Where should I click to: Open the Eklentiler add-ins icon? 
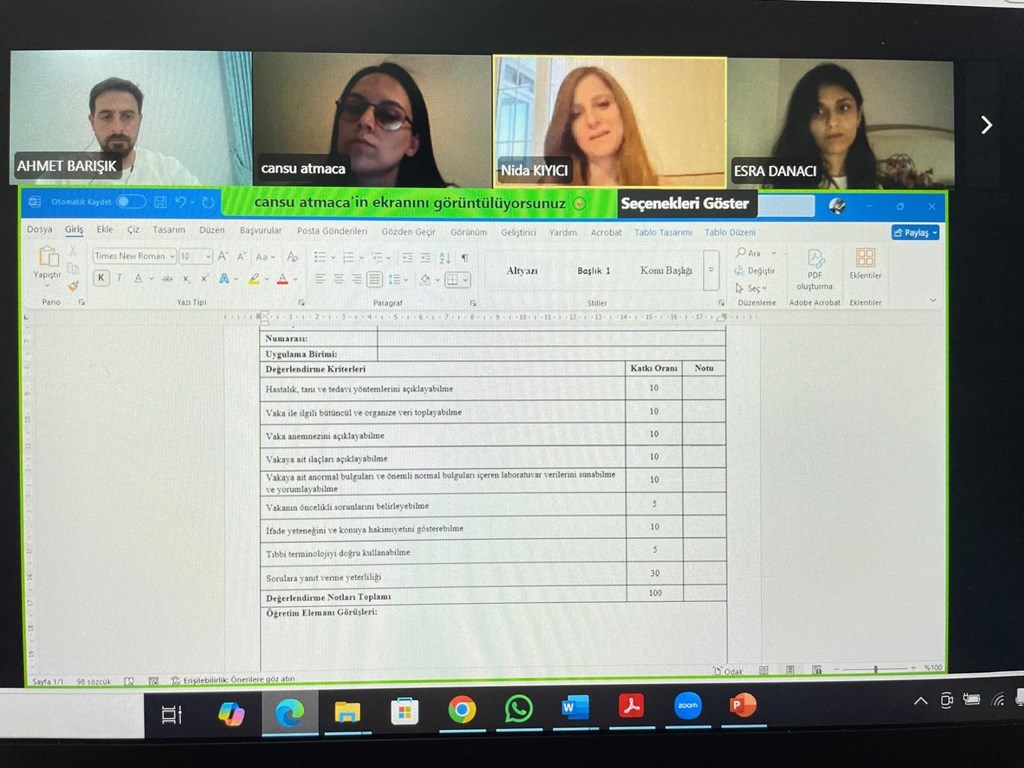point(865,263)
